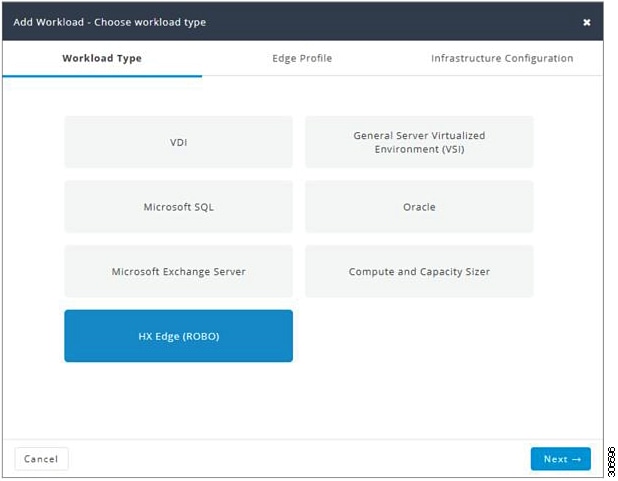Close the Add Workload dialog
The height and width of the screenshot is (481, 618).
point(586,22)
